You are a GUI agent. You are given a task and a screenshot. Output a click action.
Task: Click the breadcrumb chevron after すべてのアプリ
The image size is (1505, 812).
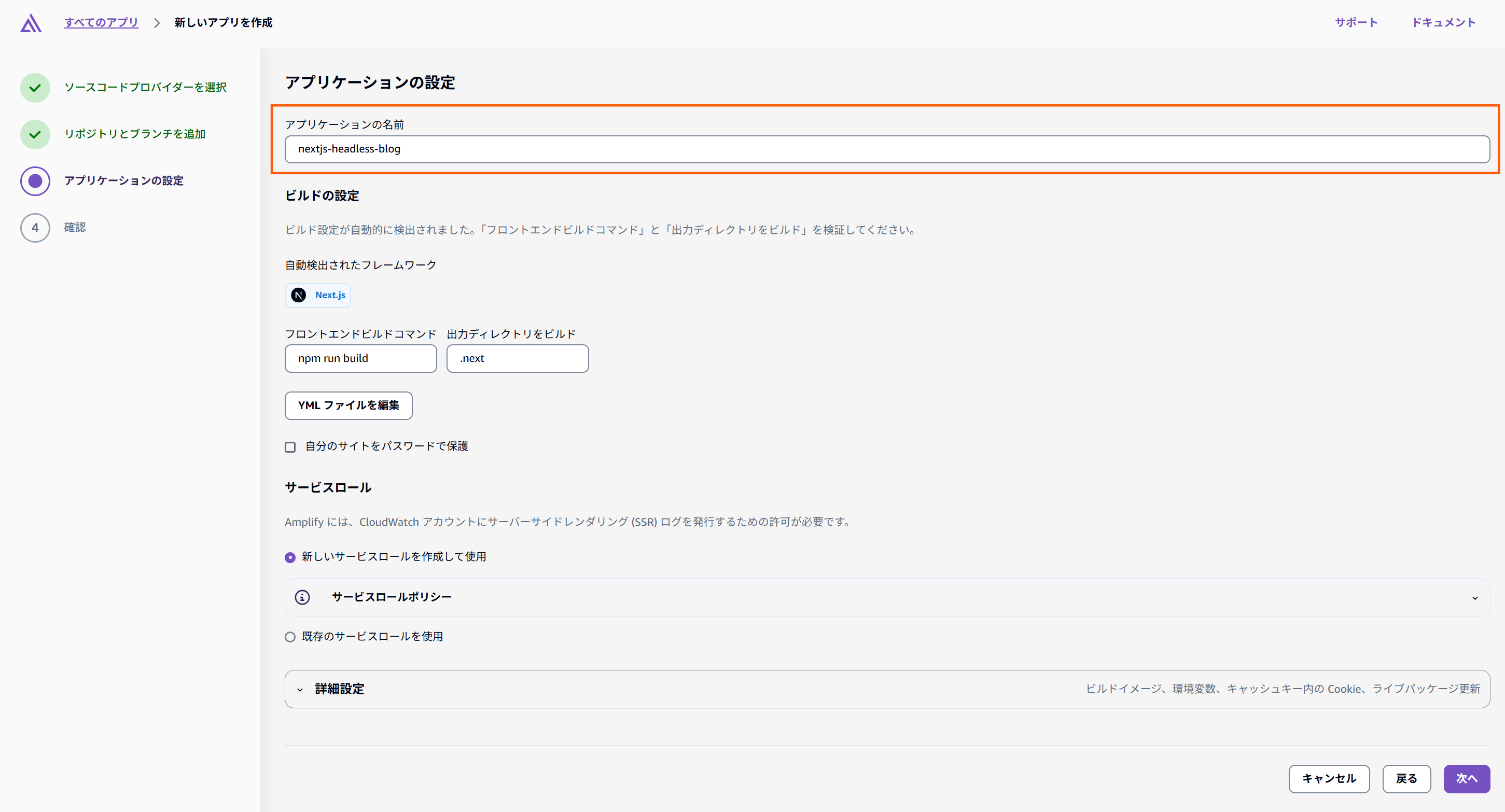pos(157,23)
